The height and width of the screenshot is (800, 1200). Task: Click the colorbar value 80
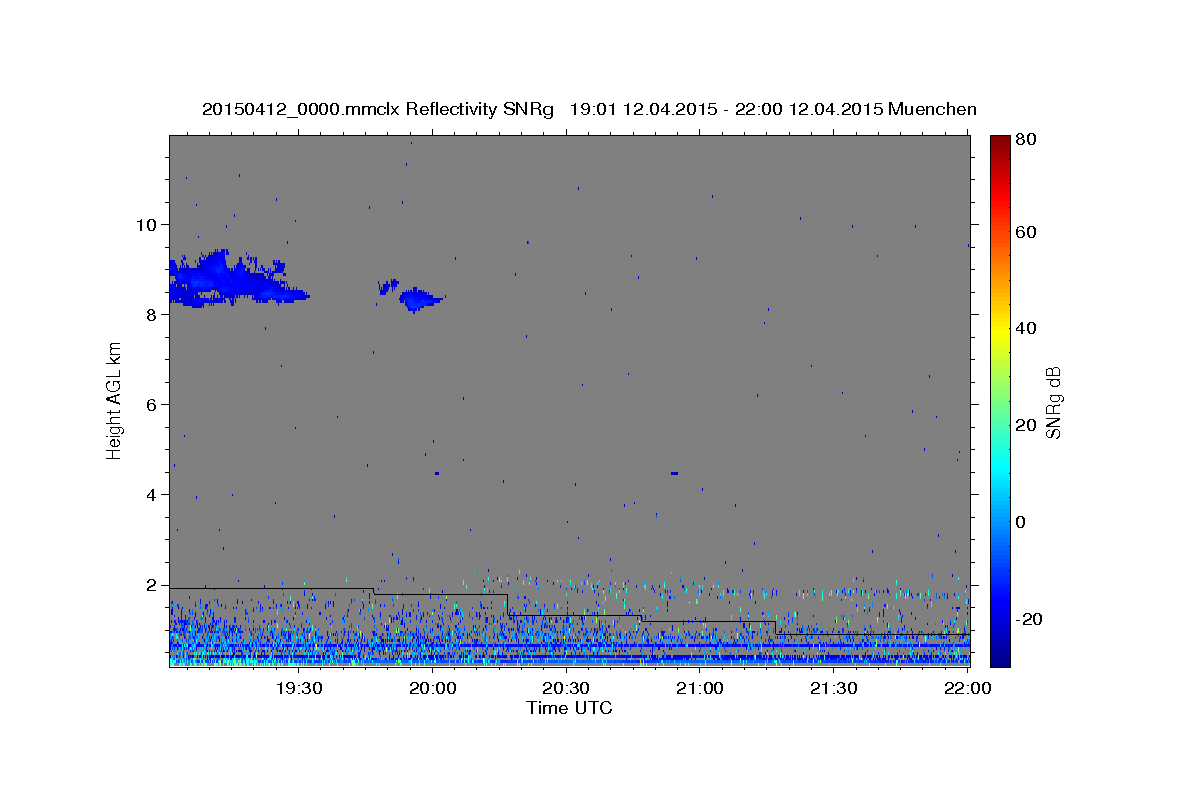1028,141
